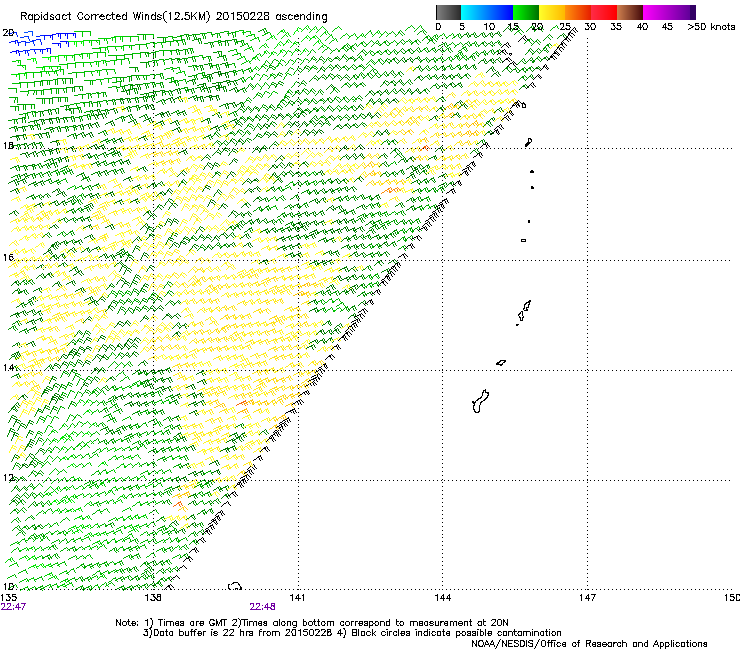The width and height of the screenshot is (740, 650).
Task: Click the '40' legend scale label
Action: (x=642, y=27)
